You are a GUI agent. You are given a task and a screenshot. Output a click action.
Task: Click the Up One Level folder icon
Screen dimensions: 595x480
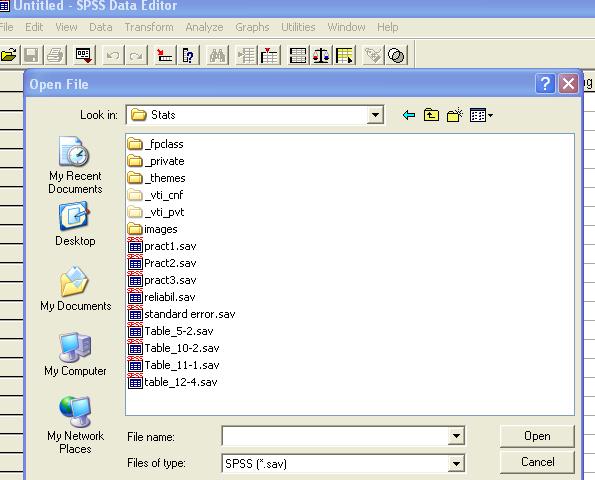pos(431,115)
